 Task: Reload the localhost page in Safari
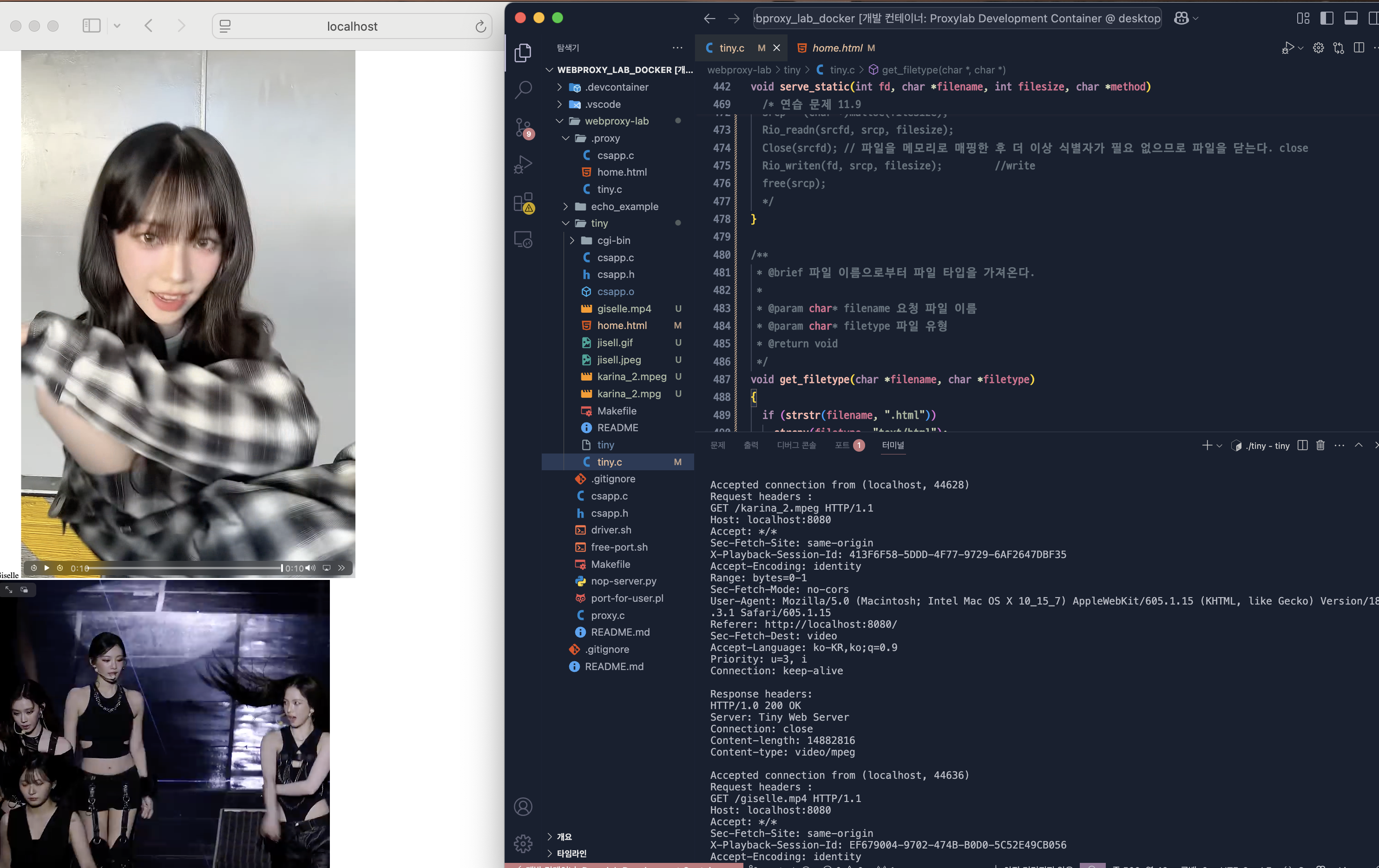[480, 26]
